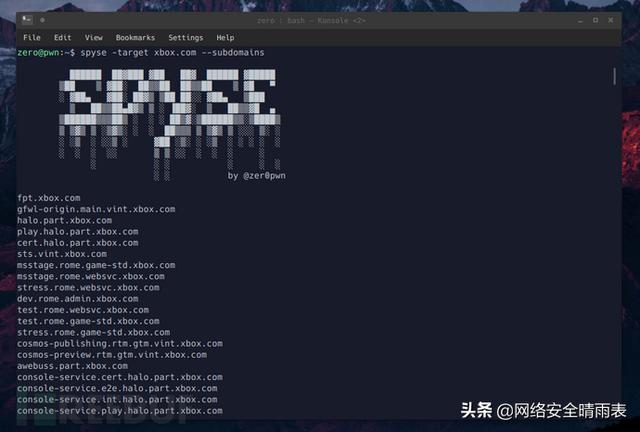Select cosmos-preview.rtm.gtm.vint.xbox.com line
The height and width of the screenshot is (432, 640).
(x=112, y=355)
